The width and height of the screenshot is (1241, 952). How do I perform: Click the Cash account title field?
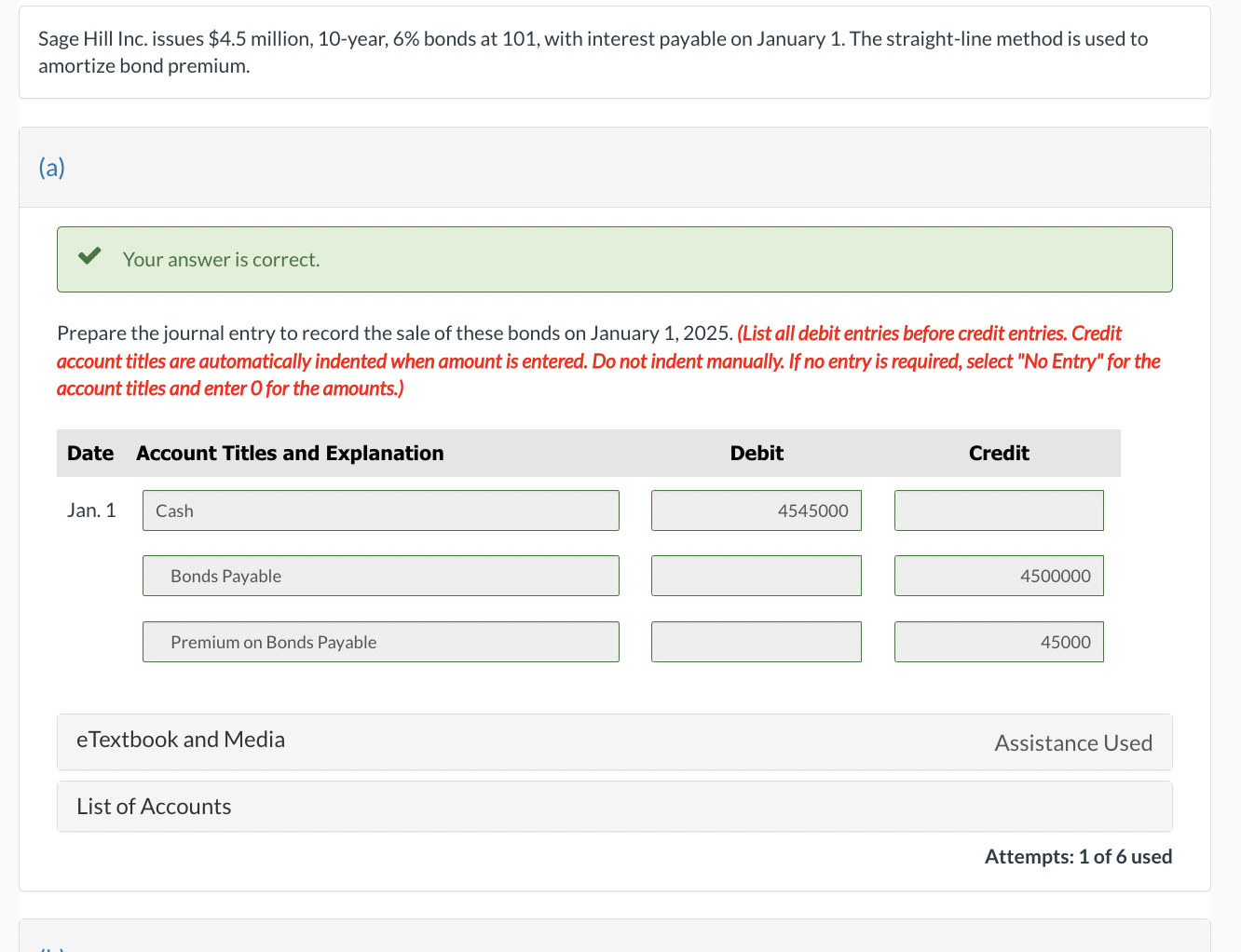pyautogui.click(x=380, y=510)
